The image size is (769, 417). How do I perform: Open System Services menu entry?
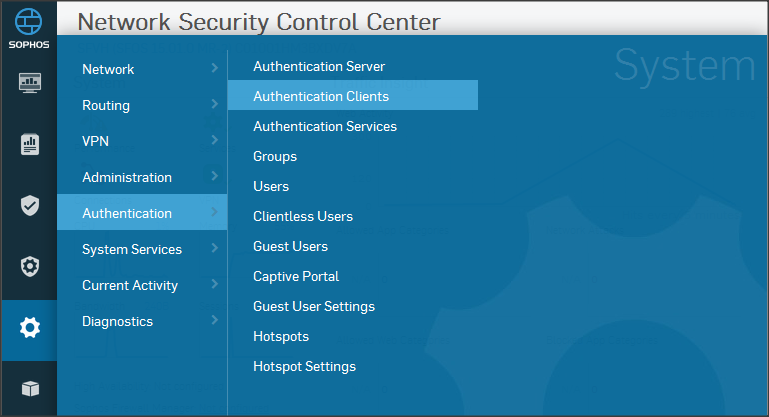(x=132, y=249)
